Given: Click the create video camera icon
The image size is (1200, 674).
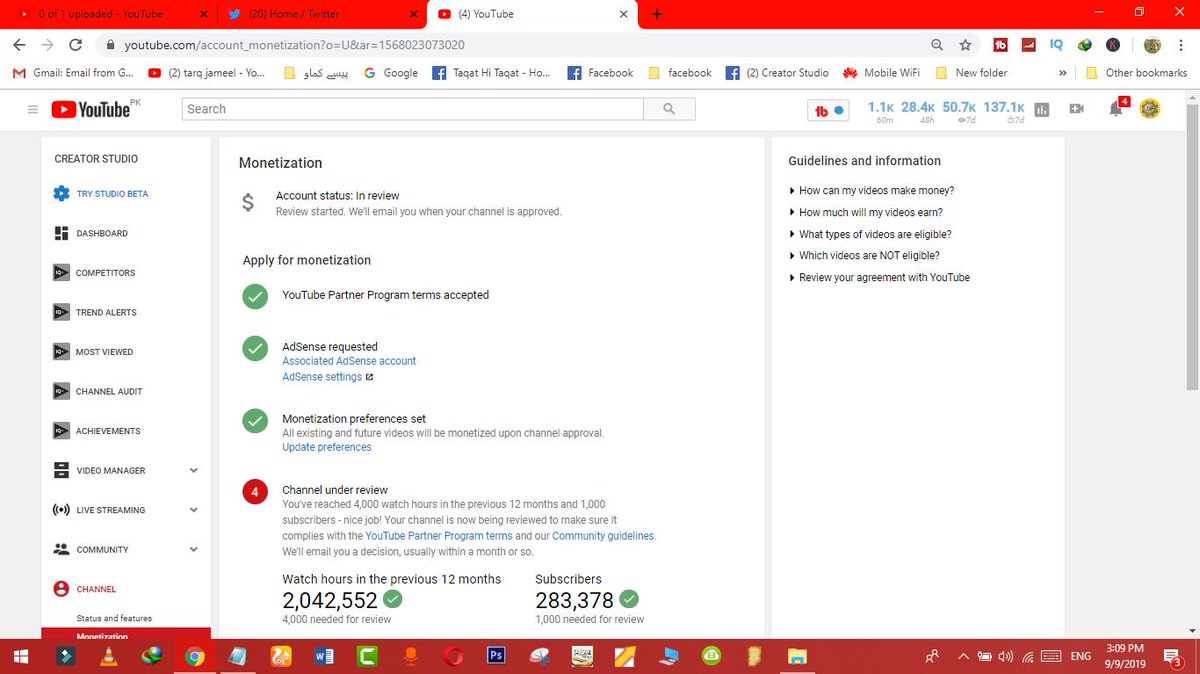Looking at the screenshot, I should click(1077, 109).
